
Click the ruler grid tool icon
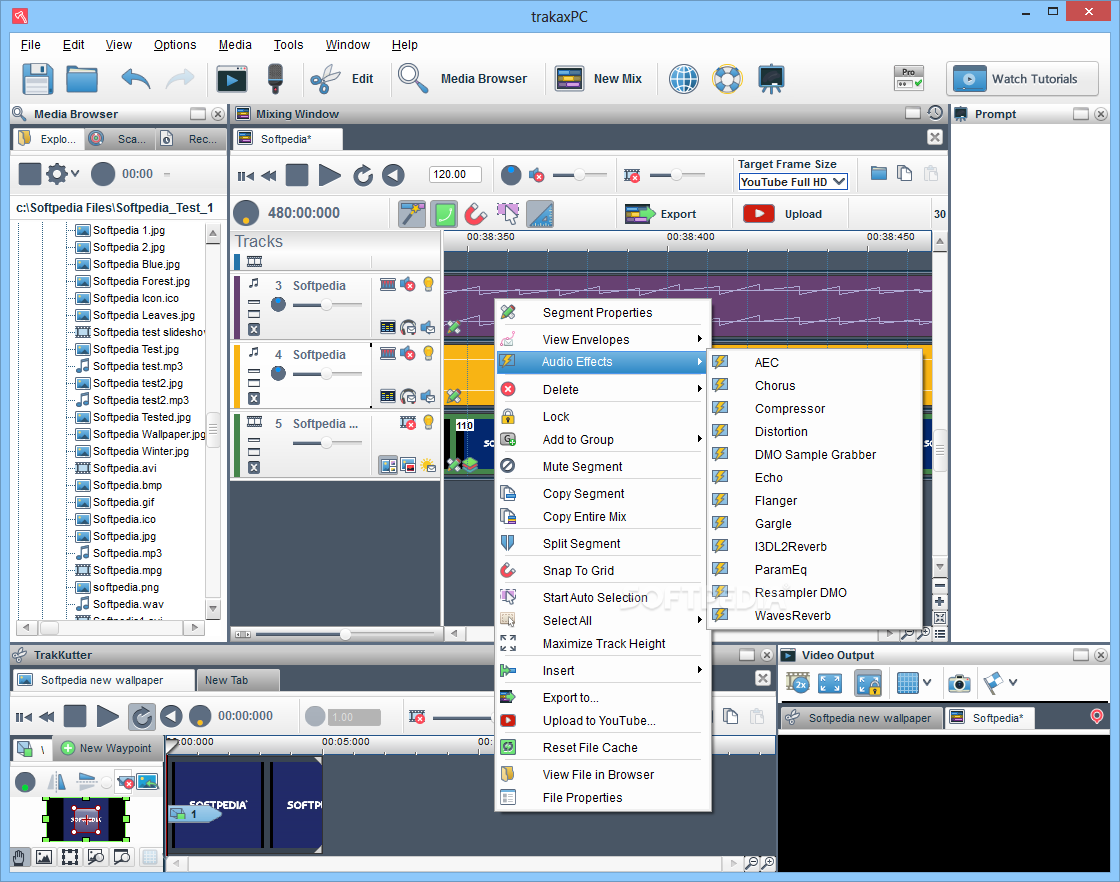tap(540, 214)
